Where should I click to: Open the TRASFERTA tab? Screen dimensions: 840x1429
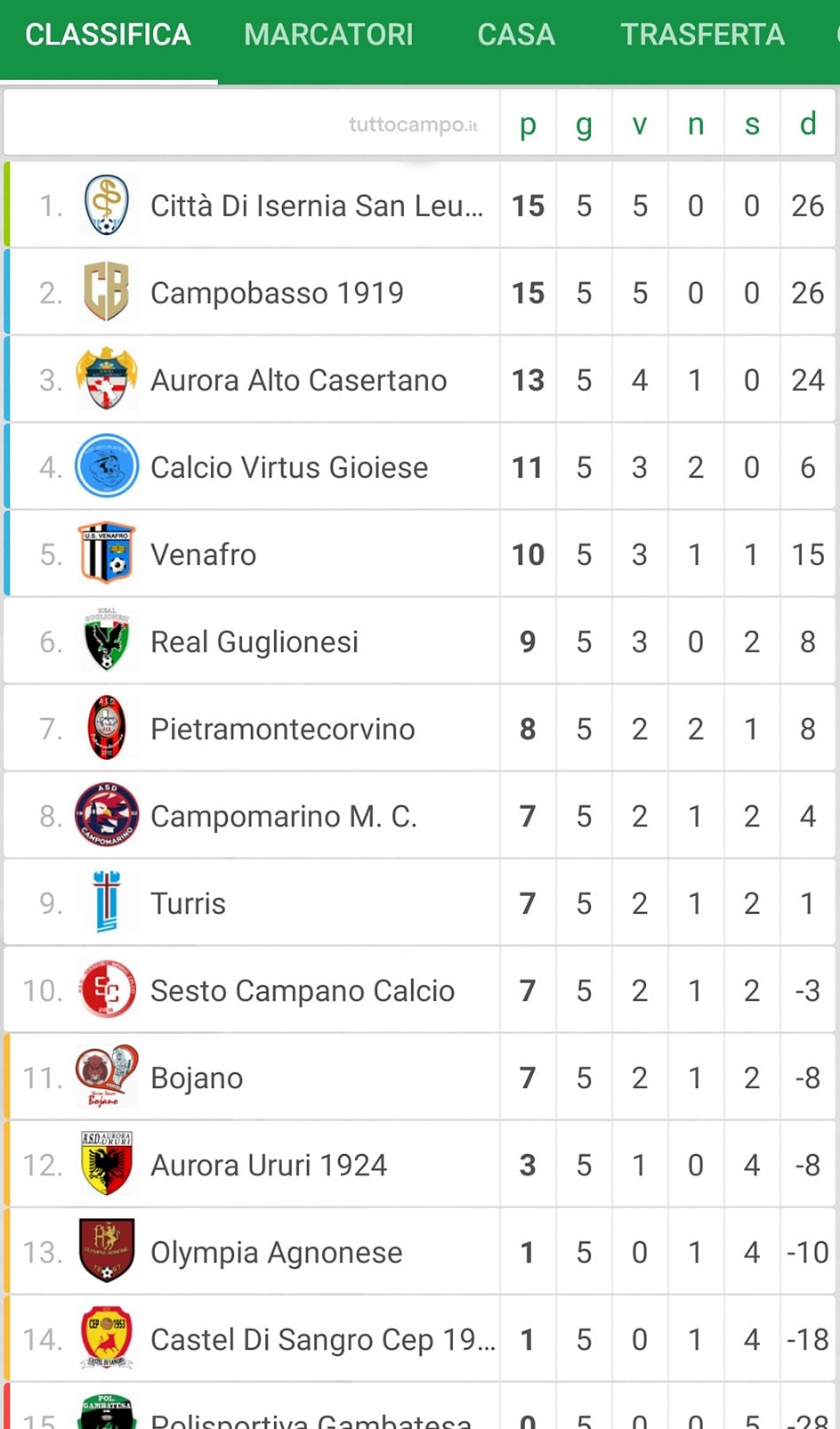pyautogui.click(x=703, y=35)
